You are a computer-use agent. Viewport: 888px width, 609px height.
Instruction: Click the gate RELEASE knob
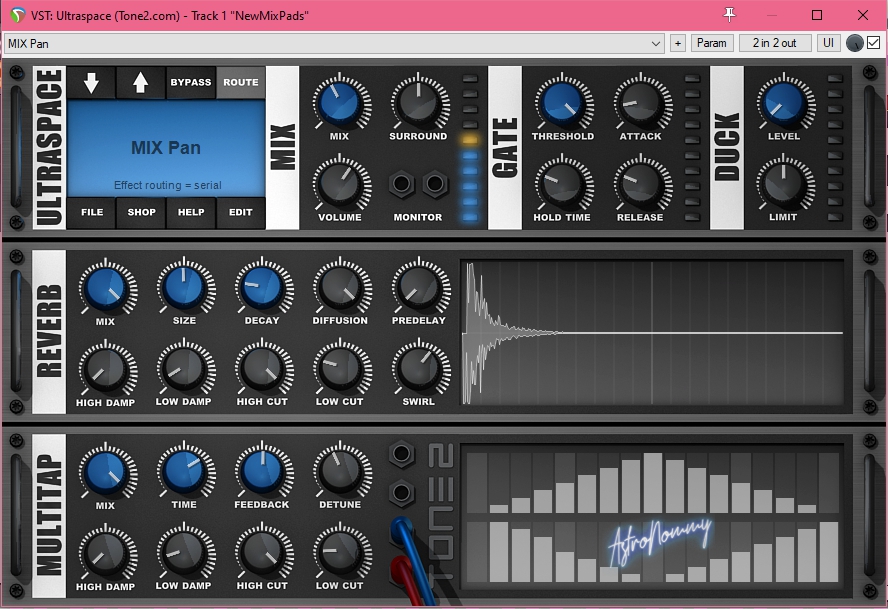641,185
